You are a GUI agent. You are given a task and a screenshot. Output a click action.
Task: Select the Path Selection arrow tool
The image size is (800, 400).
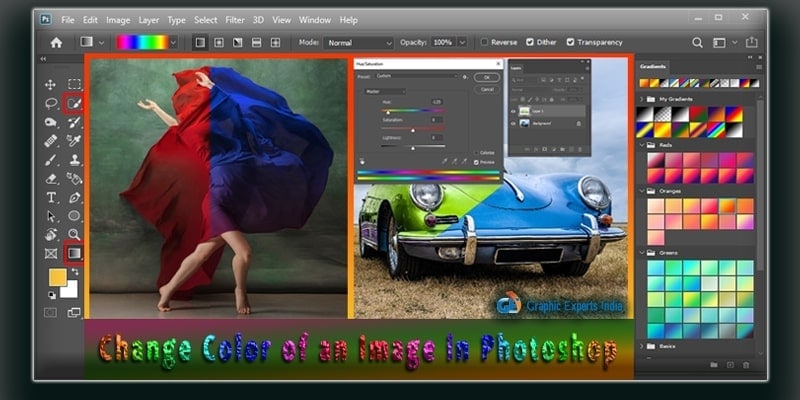[51, 216]
